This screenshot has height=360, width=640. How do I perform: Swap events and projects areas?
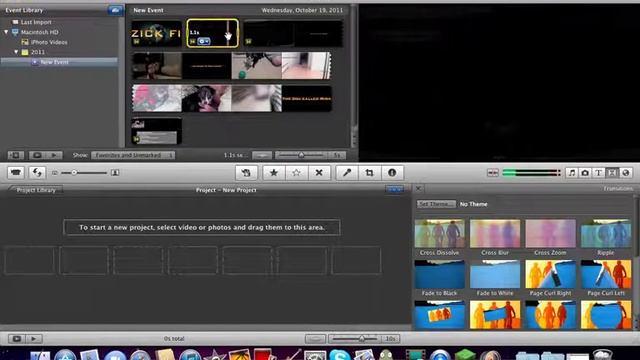pos(37,173)
